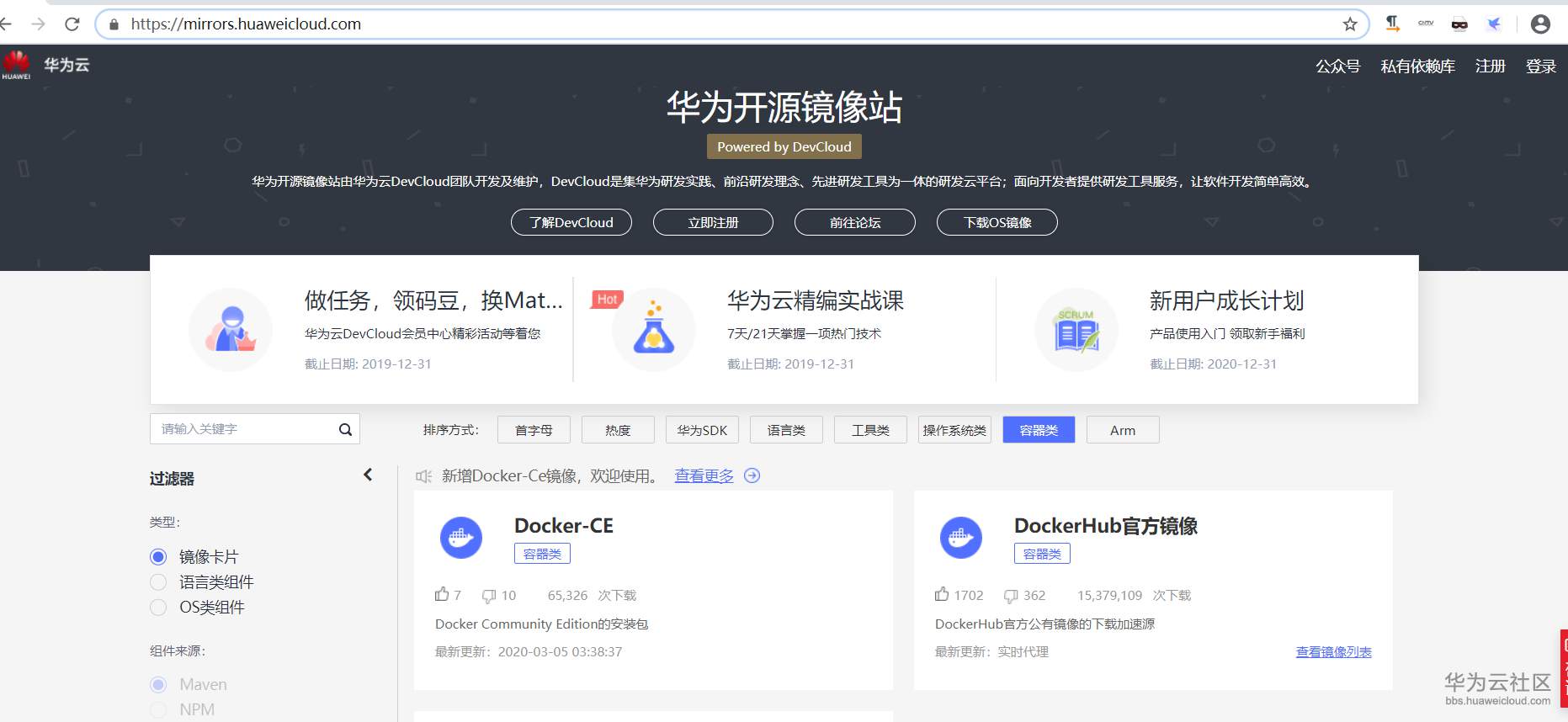
Task: Open the browser profile avatar
Action: [1540, 24]
